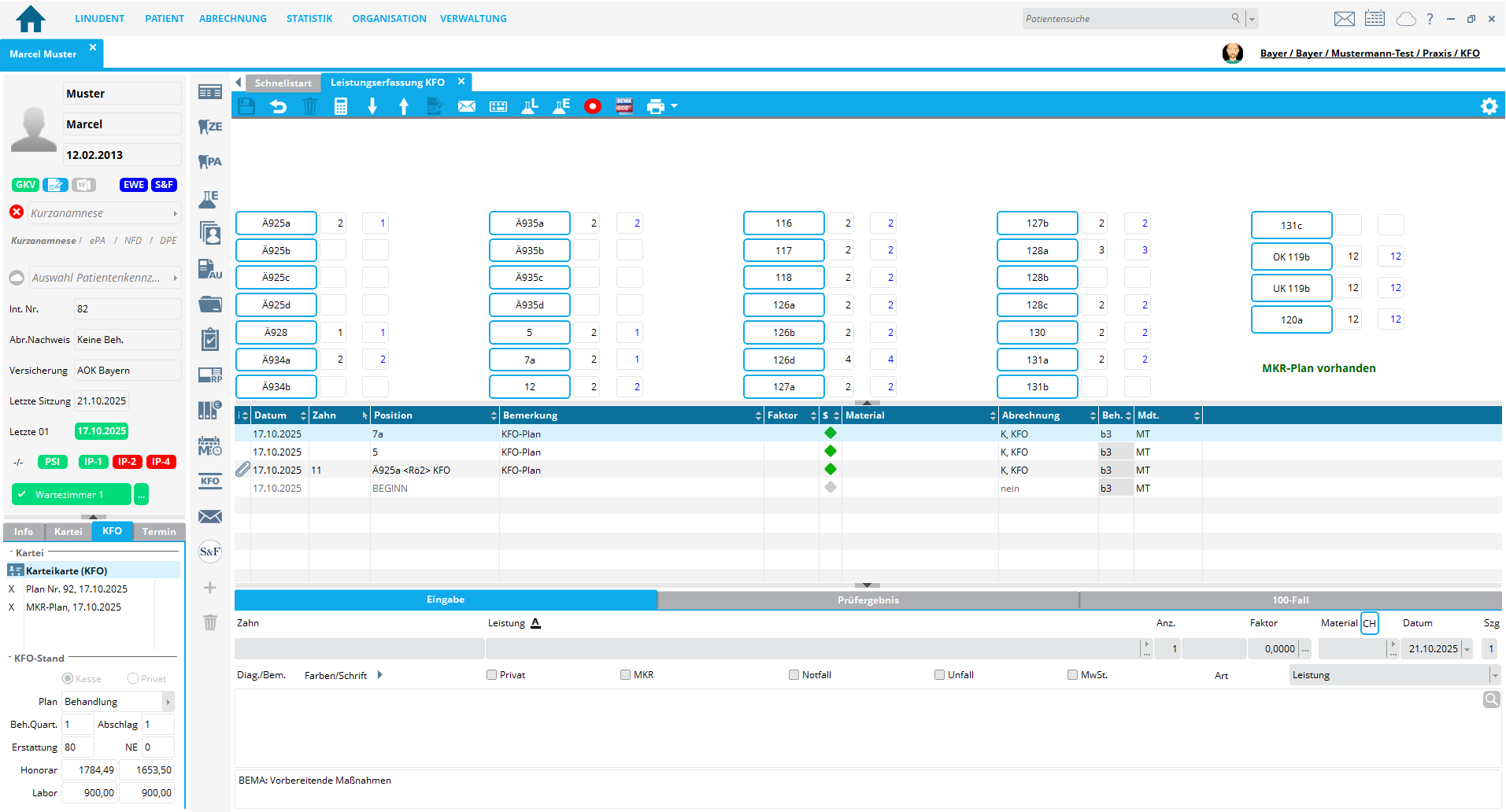Open the S&F round sidebar icon
Viewport: 1506px width, 812px height.
210,552
